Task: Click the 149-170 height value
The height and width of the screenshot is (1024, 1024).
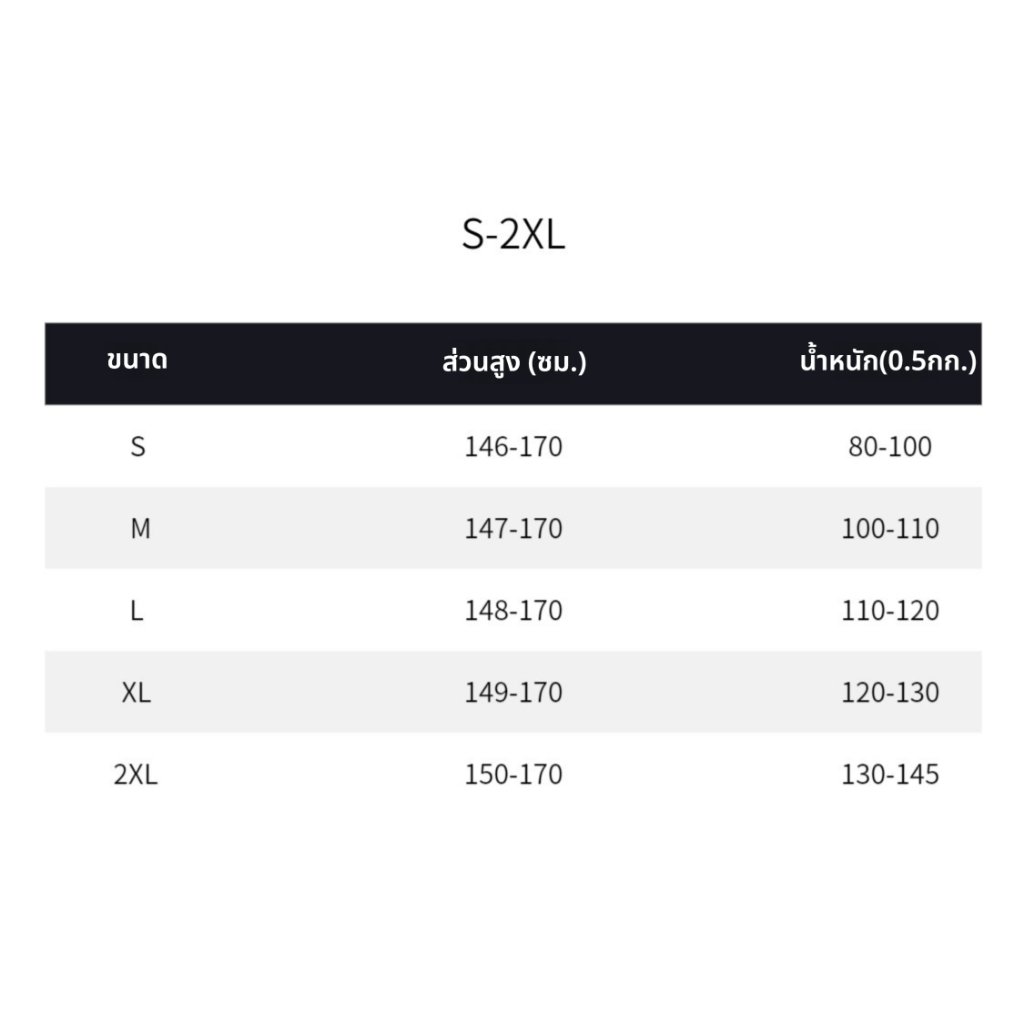Action: coord(513,692)
